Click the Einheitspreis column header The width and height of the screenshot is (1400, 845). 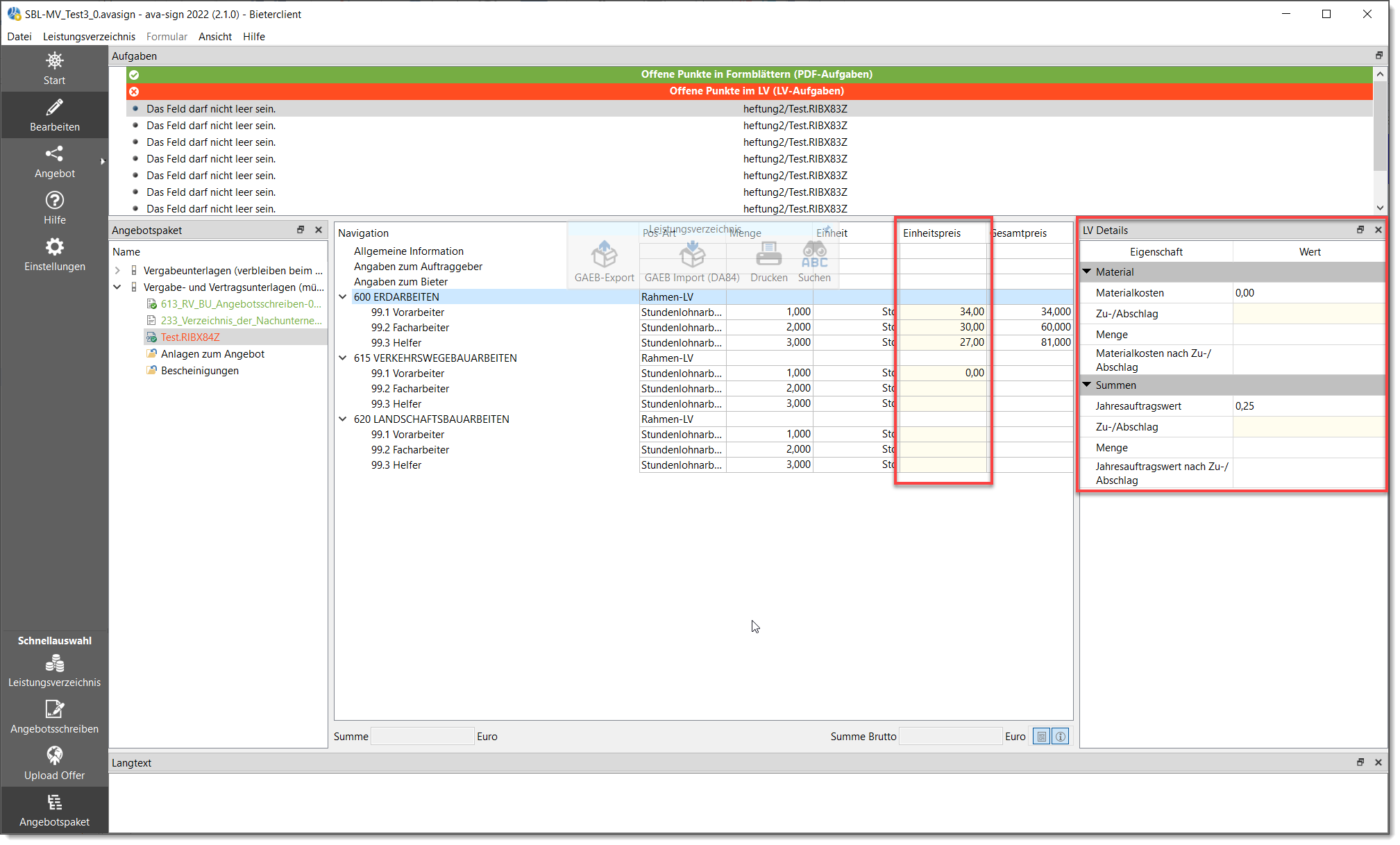click(943, 233)
